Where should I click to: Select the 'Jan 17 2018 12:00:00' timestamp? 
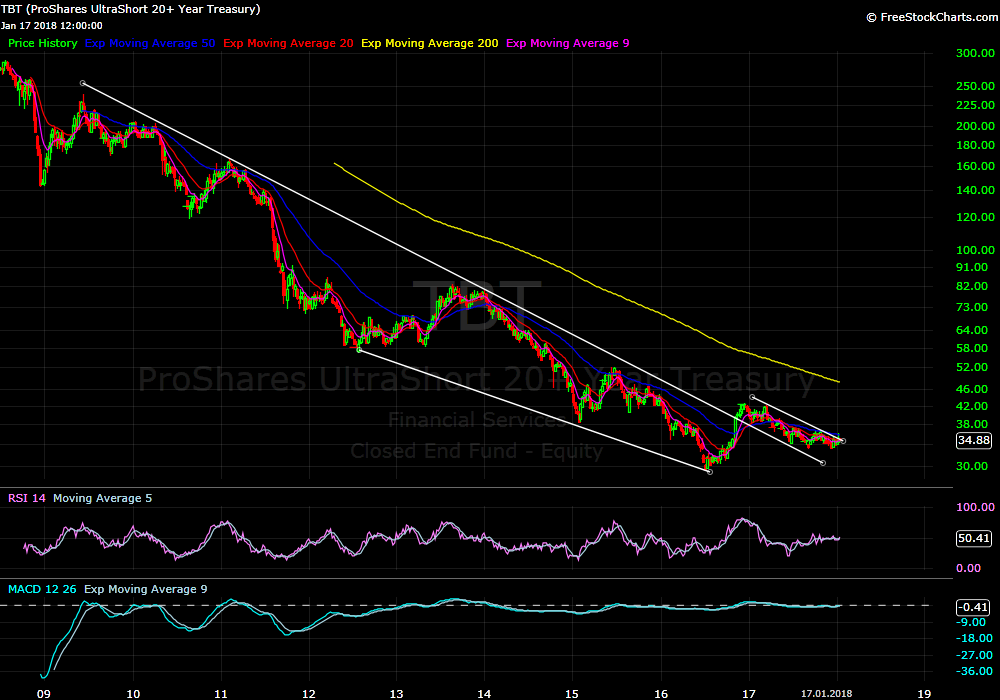coord(52,26)
